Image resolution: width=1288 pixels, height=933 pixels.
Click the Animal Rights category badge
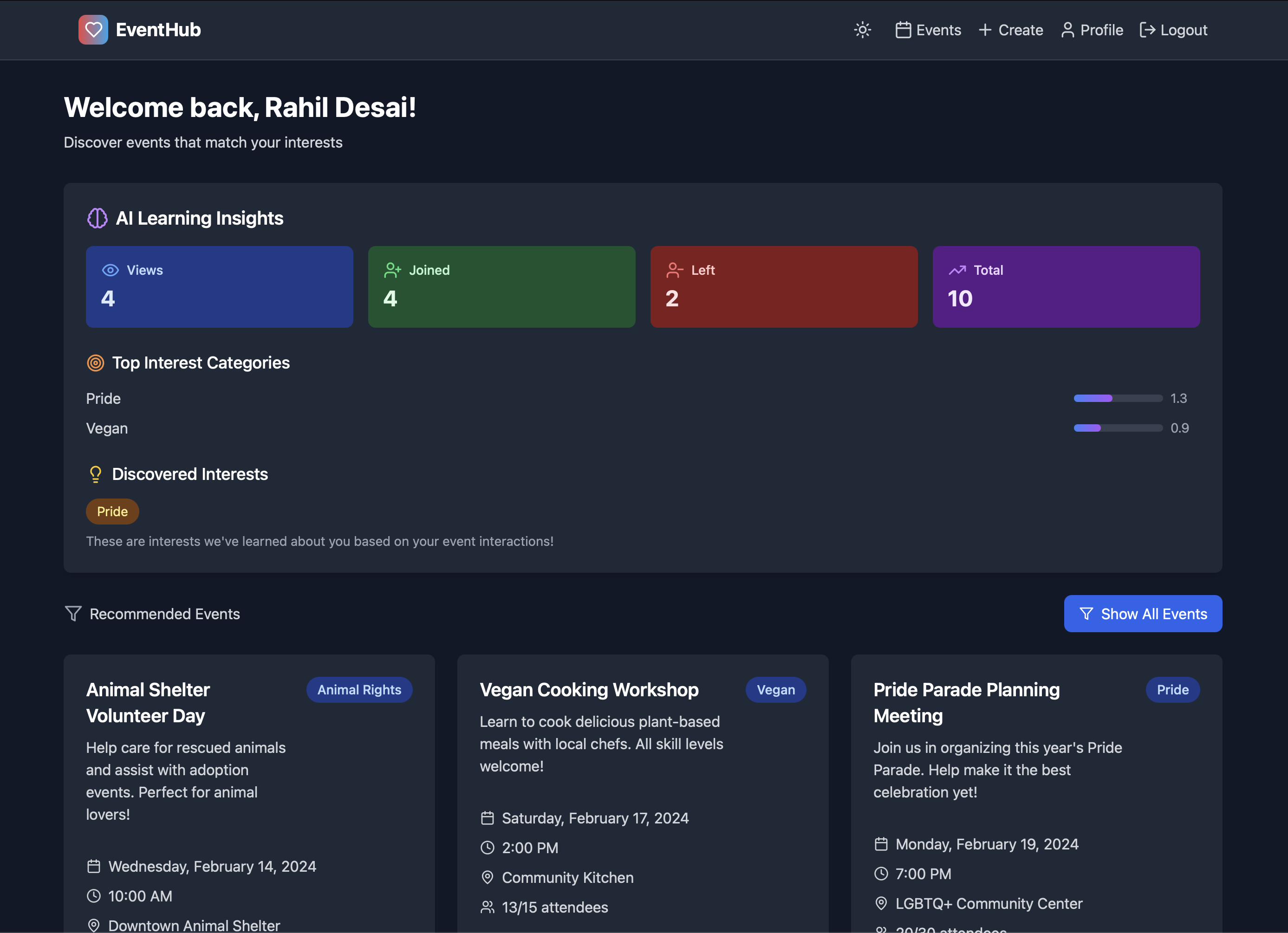tap(359, 690)
